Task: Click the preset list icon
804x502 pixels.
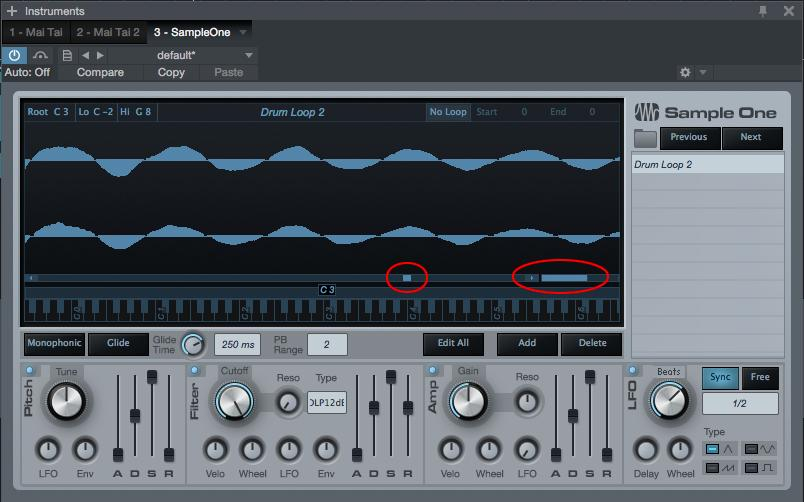Action: click(66, 55)
